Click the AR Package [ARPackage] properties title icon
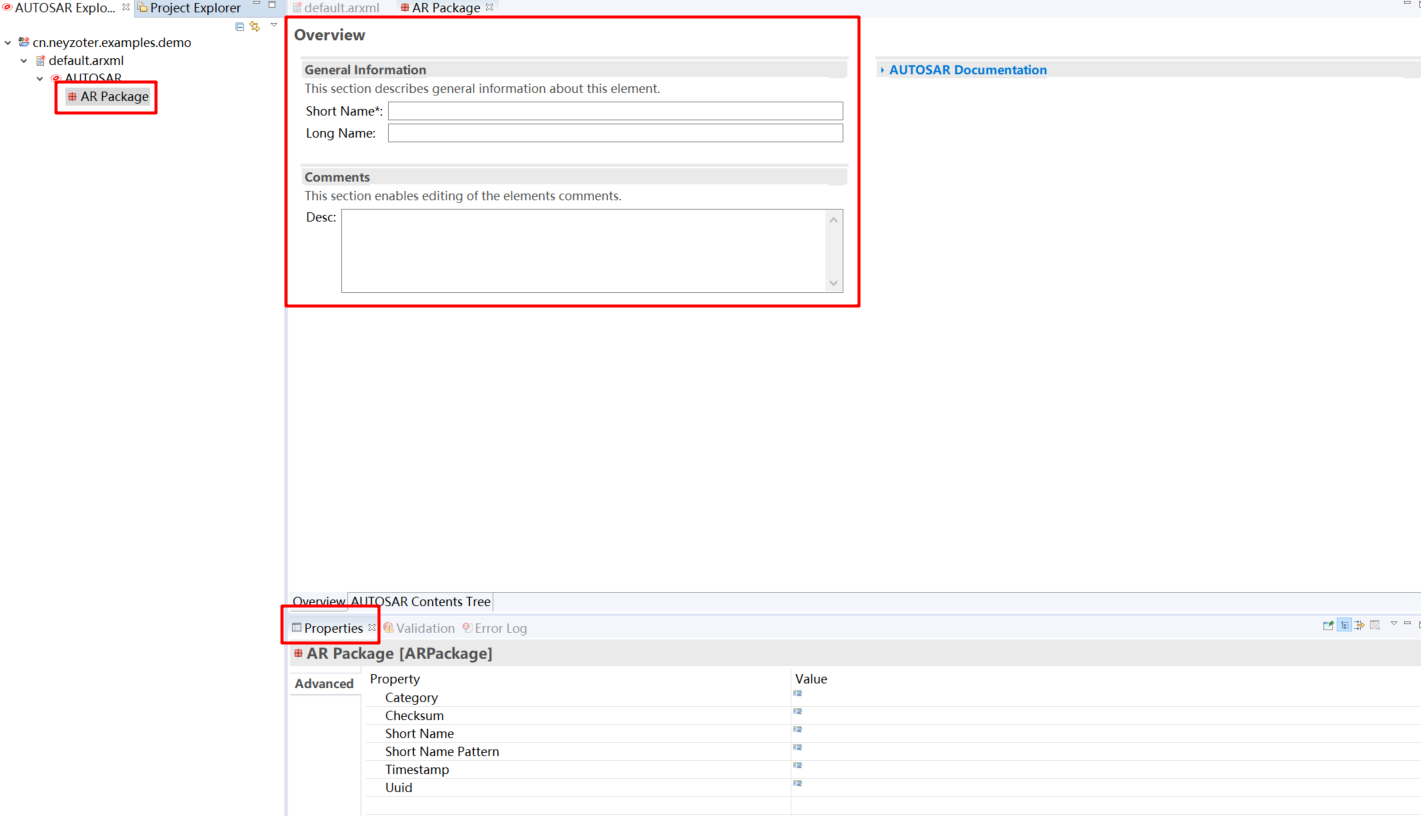This screenshot has width=1421, height=816. (298, 653)
